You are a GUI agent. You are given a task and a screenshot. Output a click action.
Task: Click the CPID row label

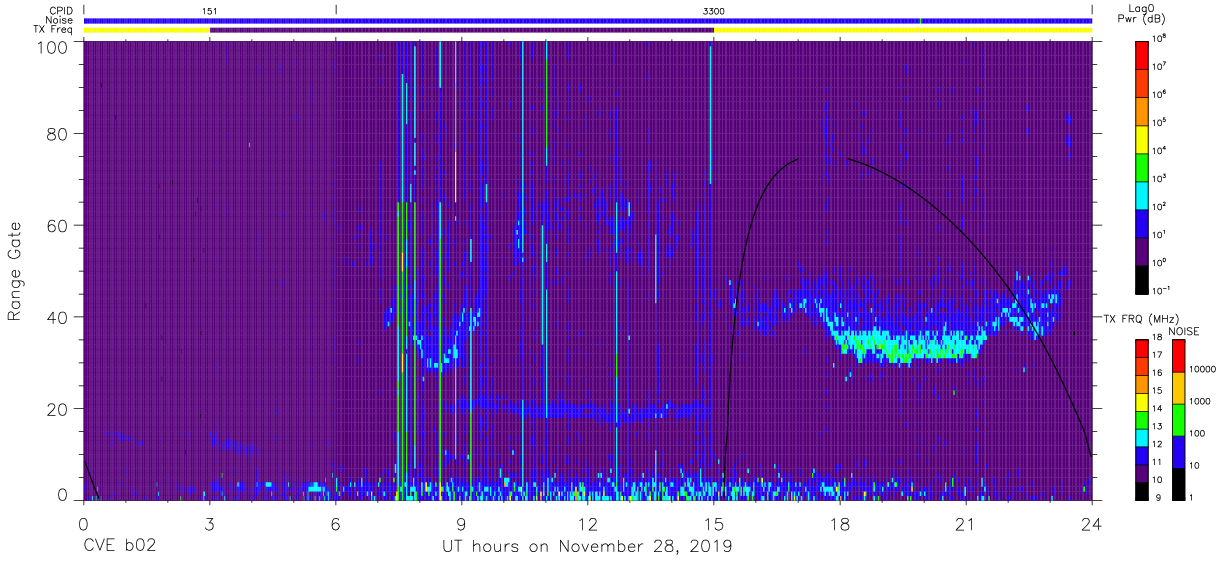60,10
